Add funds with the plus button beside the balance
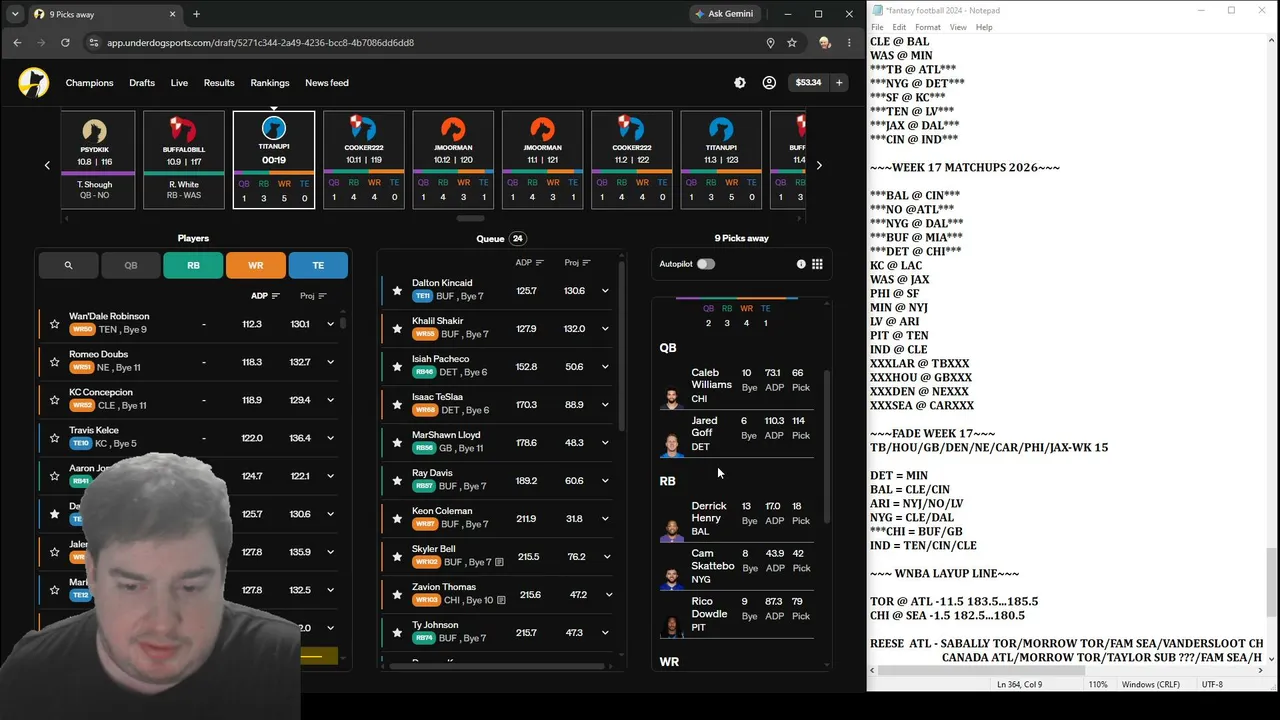1280x720 pixels. [x=840, y=83]
